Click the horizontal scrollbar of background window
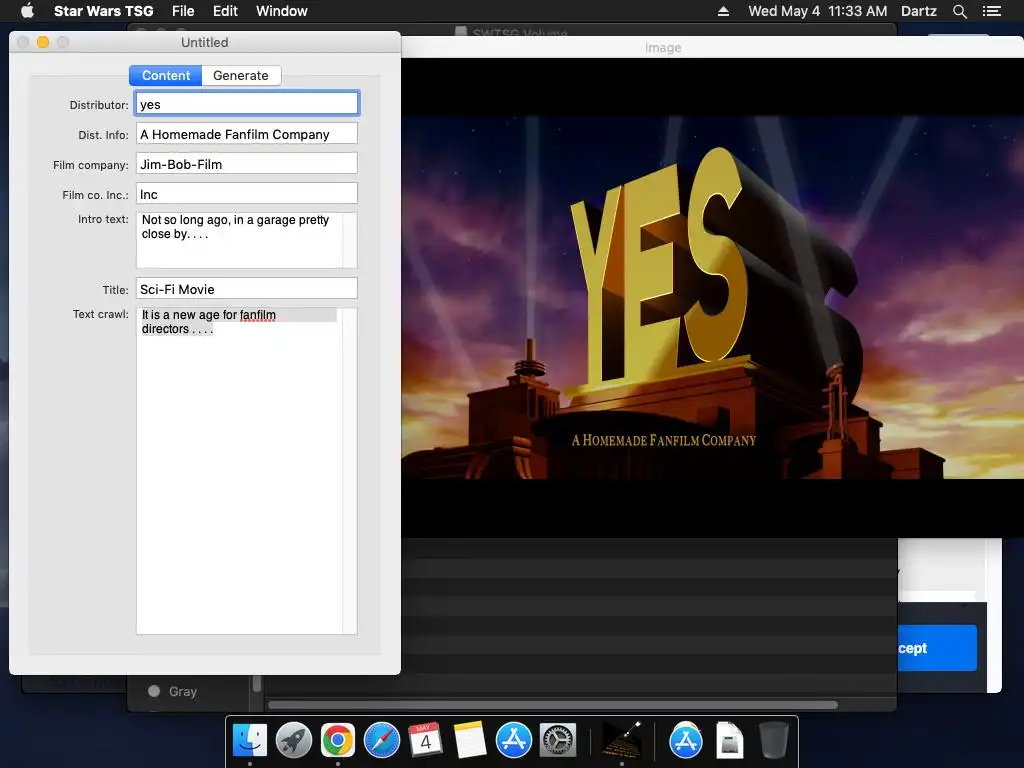Image resolution: width=1024 pixels, height=768 pixels. click(x=552, y=705)
